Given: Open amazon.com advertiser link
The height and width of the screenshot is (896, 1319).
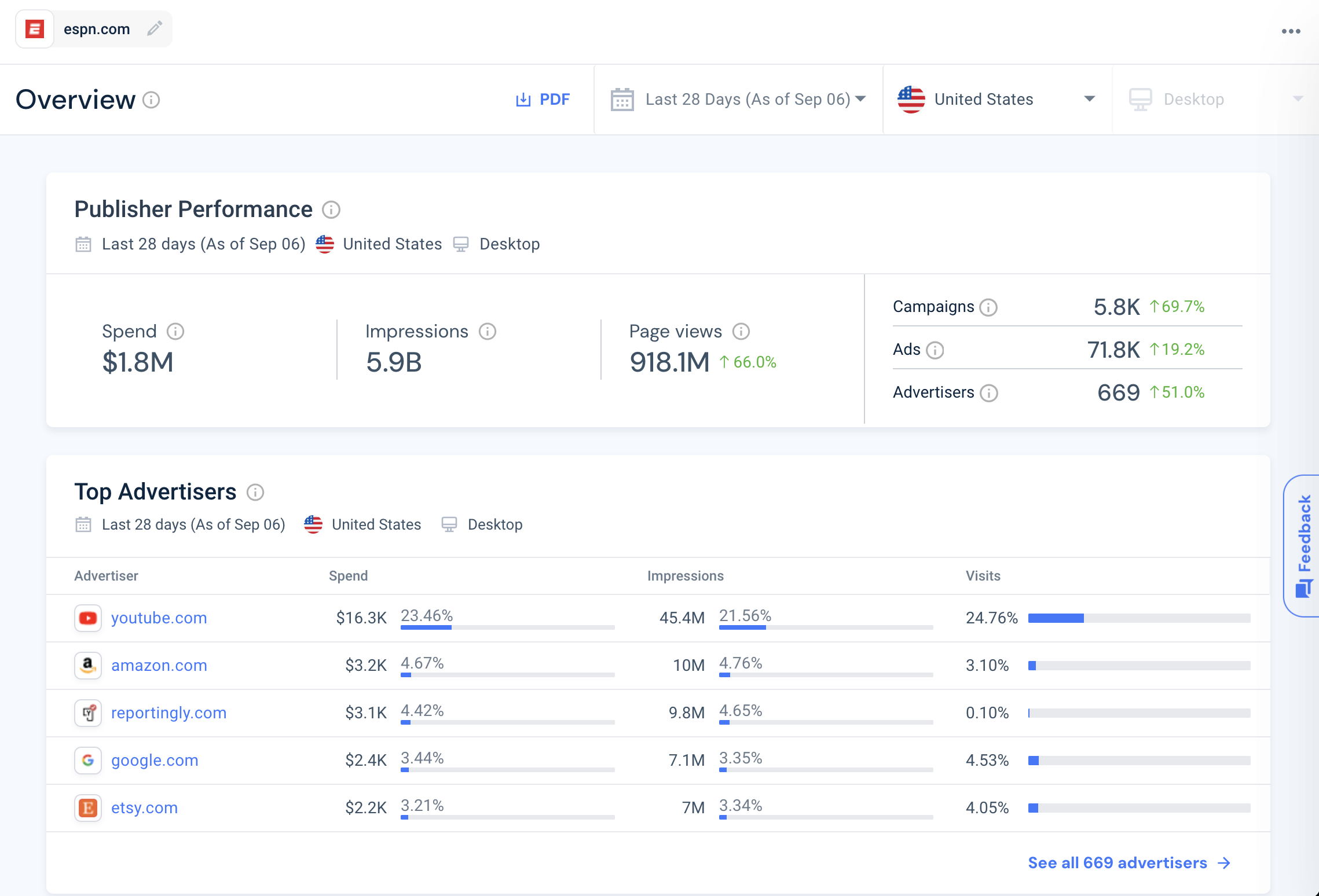Looking at the screenshot, I should tap(159, 666).
